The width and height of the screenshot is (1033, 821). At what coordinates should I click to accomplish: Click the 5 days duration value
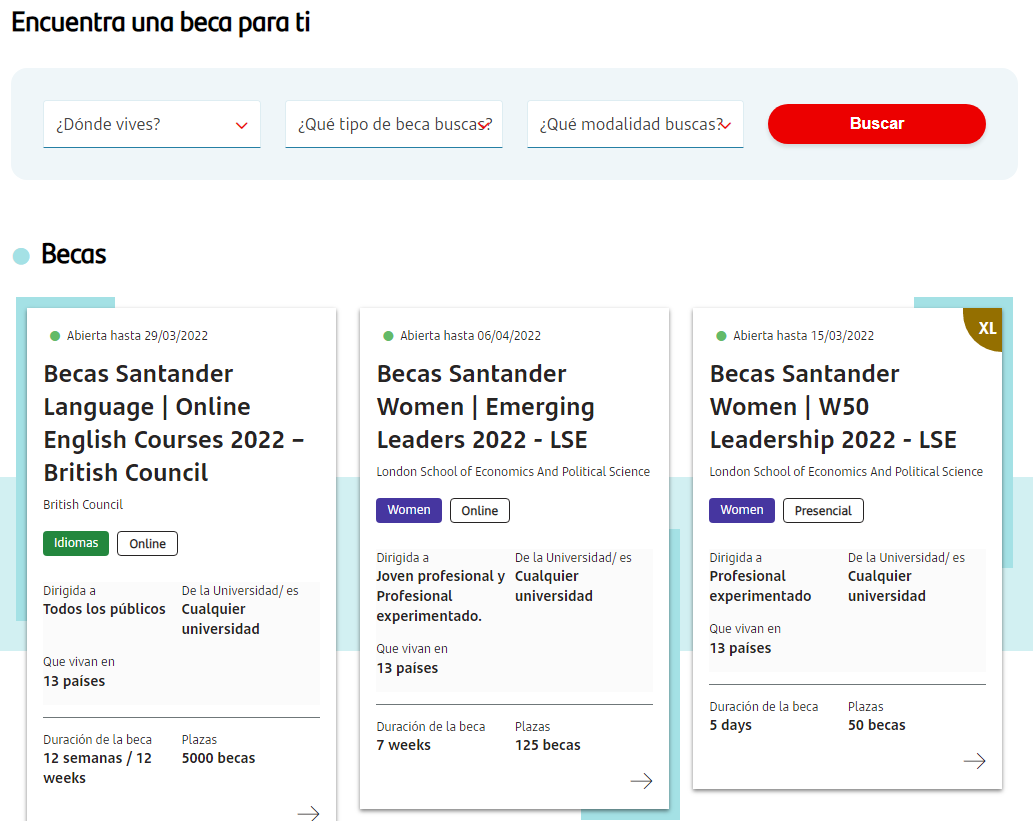(x=731, y=725)
